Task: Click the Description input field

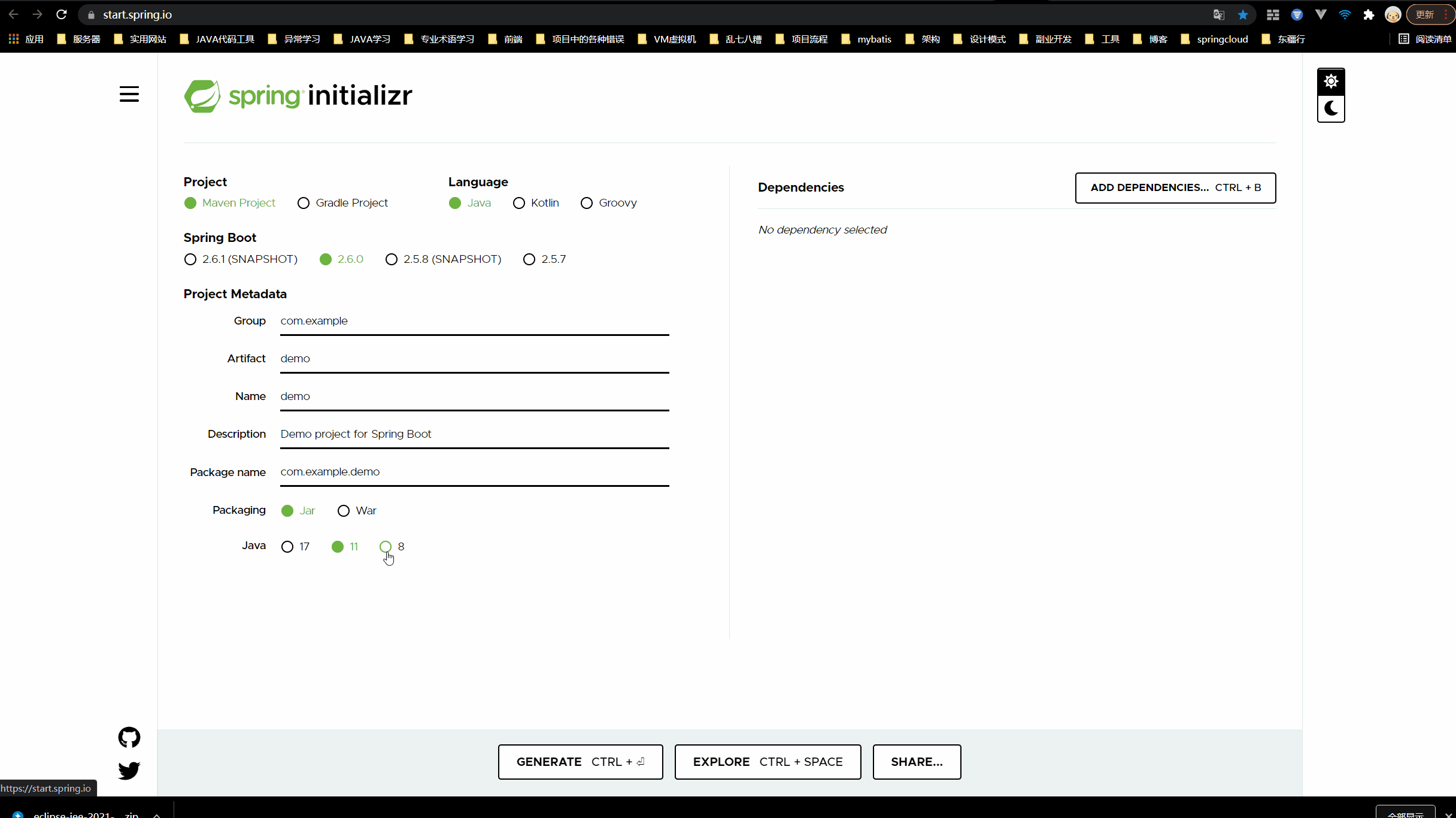Action: point(474,435)
